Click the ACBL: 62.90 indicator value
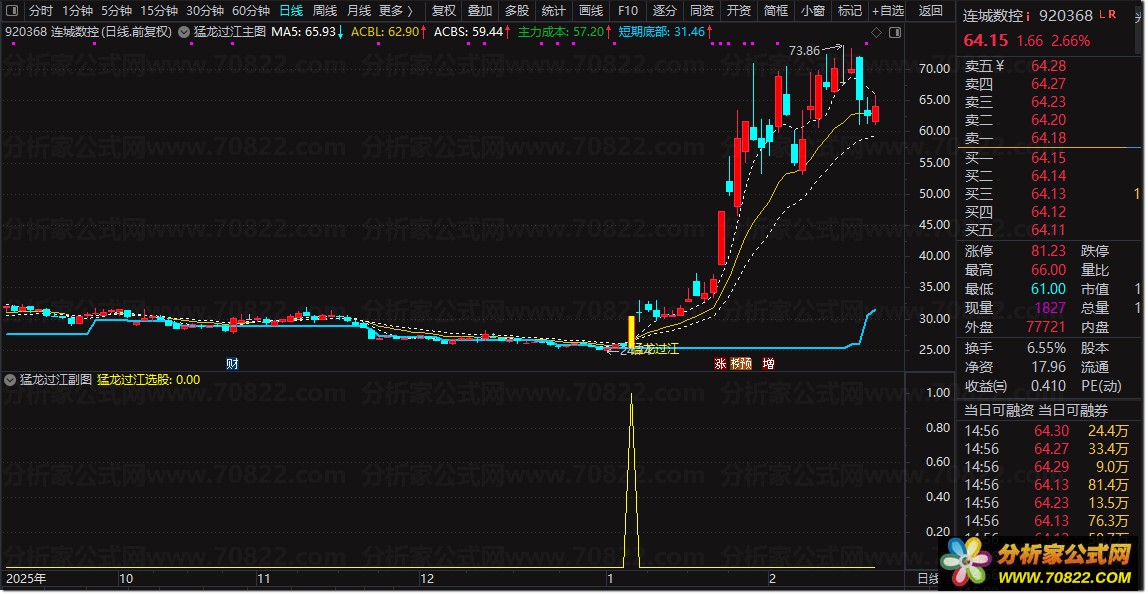 [x=385, y=32]
